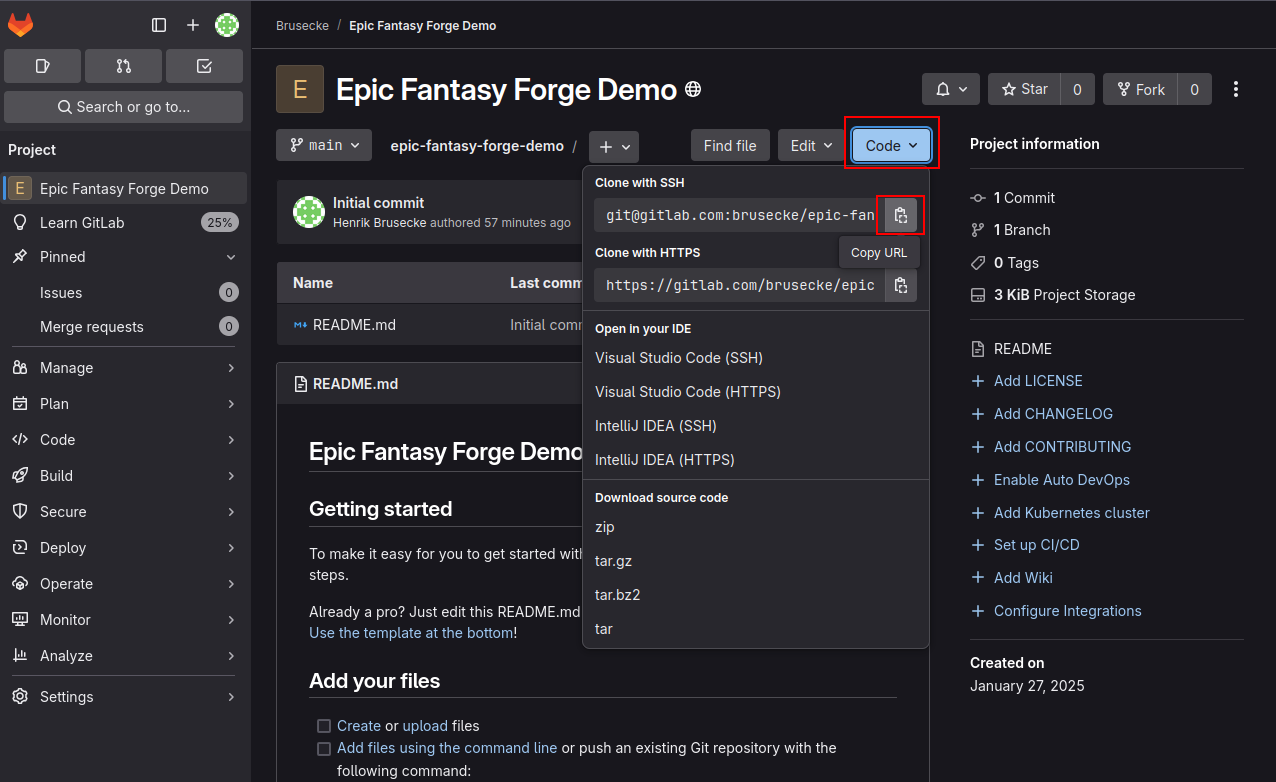
Task: Open the Initial commit link
Action: [x=378, y=203]
